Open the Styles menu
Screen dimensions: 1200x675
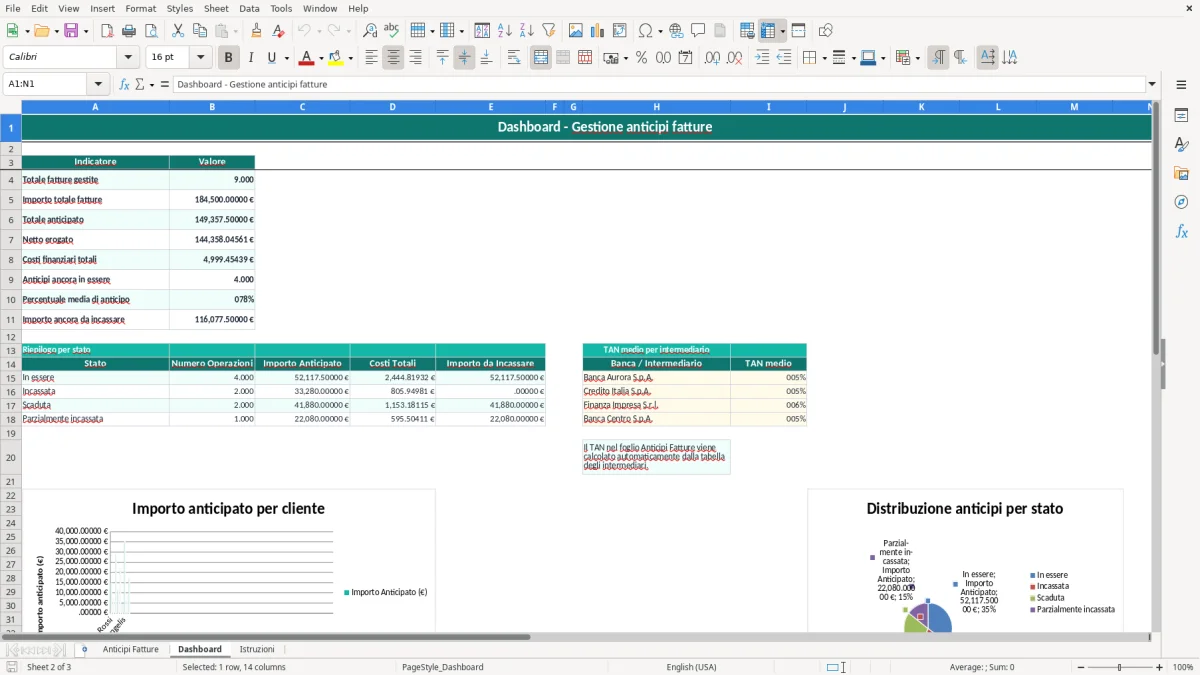point(180,8)
